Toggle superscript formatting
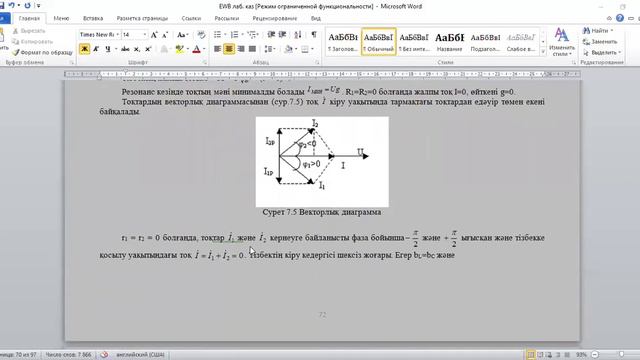 [x=148, y=49]
